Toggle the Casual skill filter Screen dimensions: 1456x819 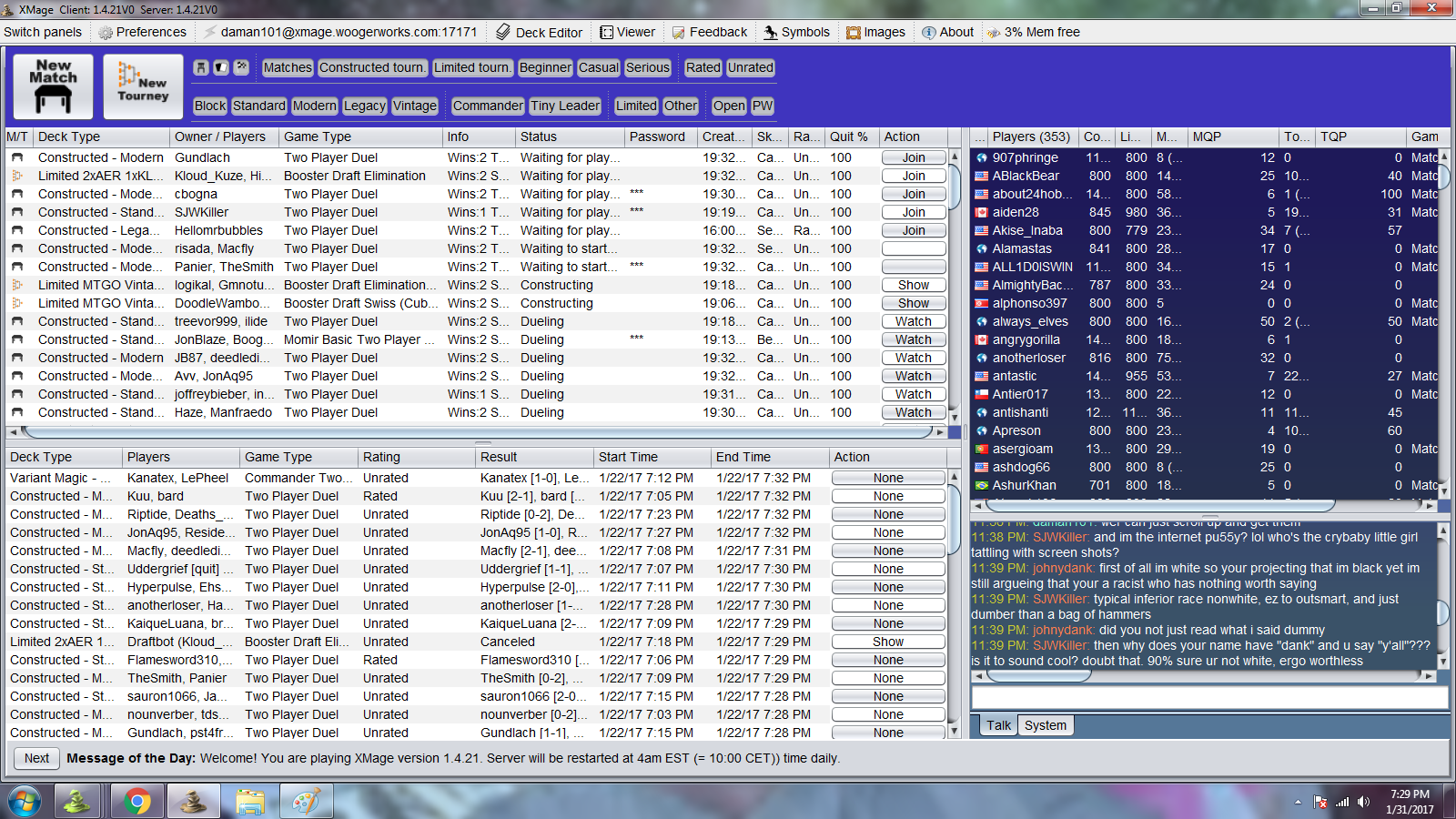pyautogui.click(x=598, y=67)
